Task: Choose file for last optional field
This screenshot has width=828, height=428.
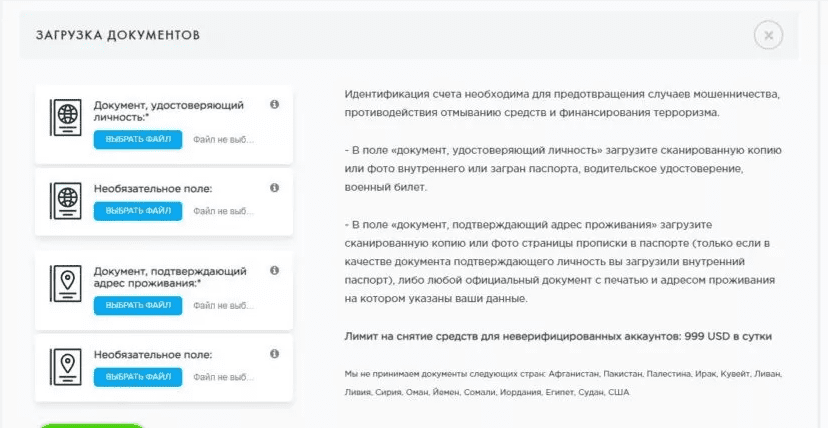Action: tap(138, 377)
